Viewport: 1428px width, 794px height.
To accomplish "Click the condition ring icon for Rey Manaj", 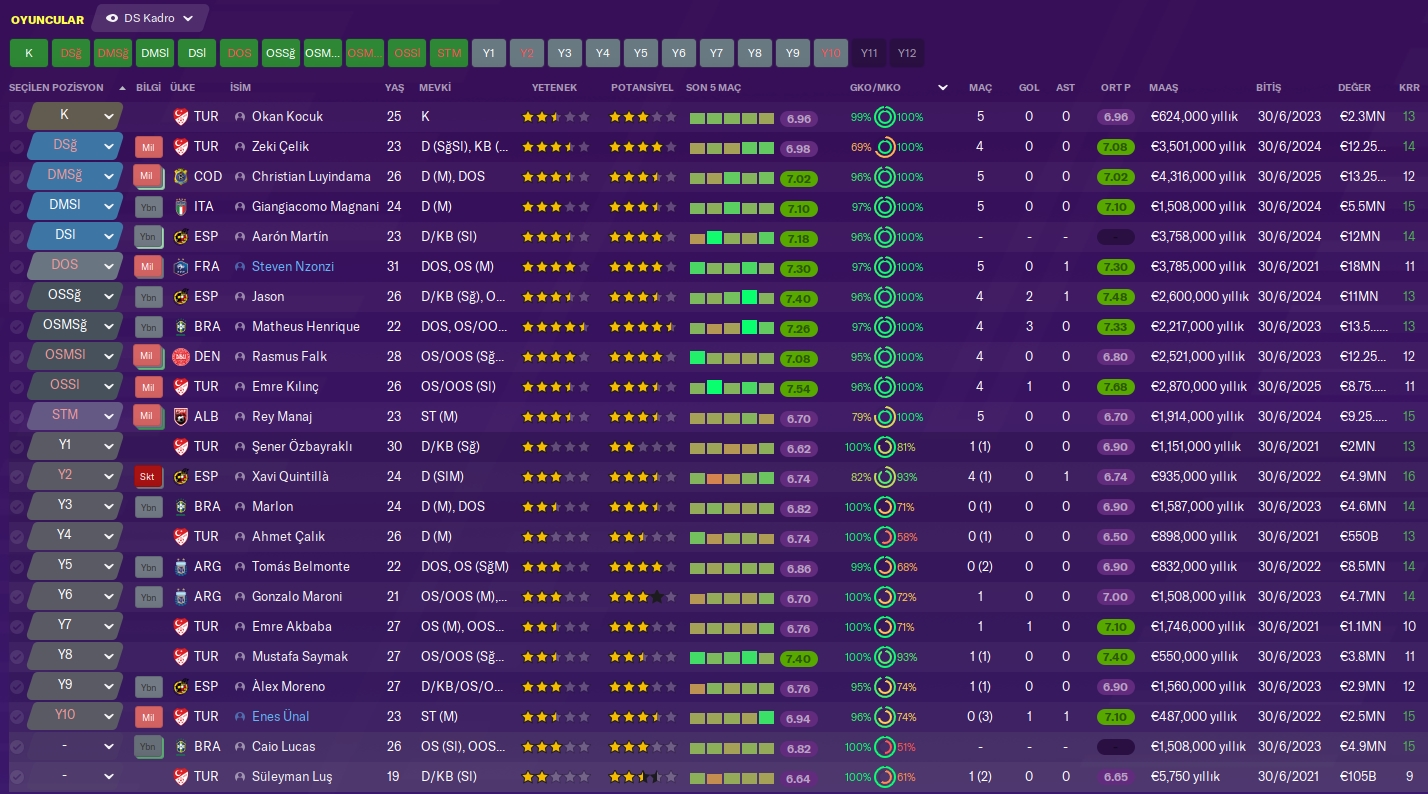I will (x=884, y=417).
